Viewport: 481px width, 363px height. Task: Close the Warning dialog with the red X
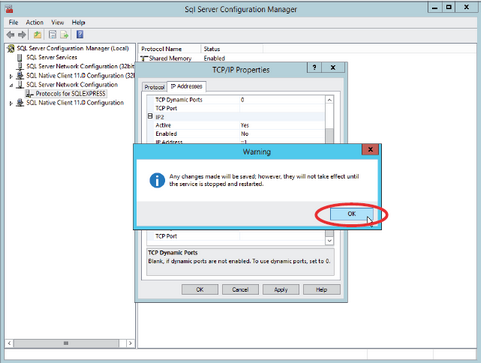click(370, 150)
